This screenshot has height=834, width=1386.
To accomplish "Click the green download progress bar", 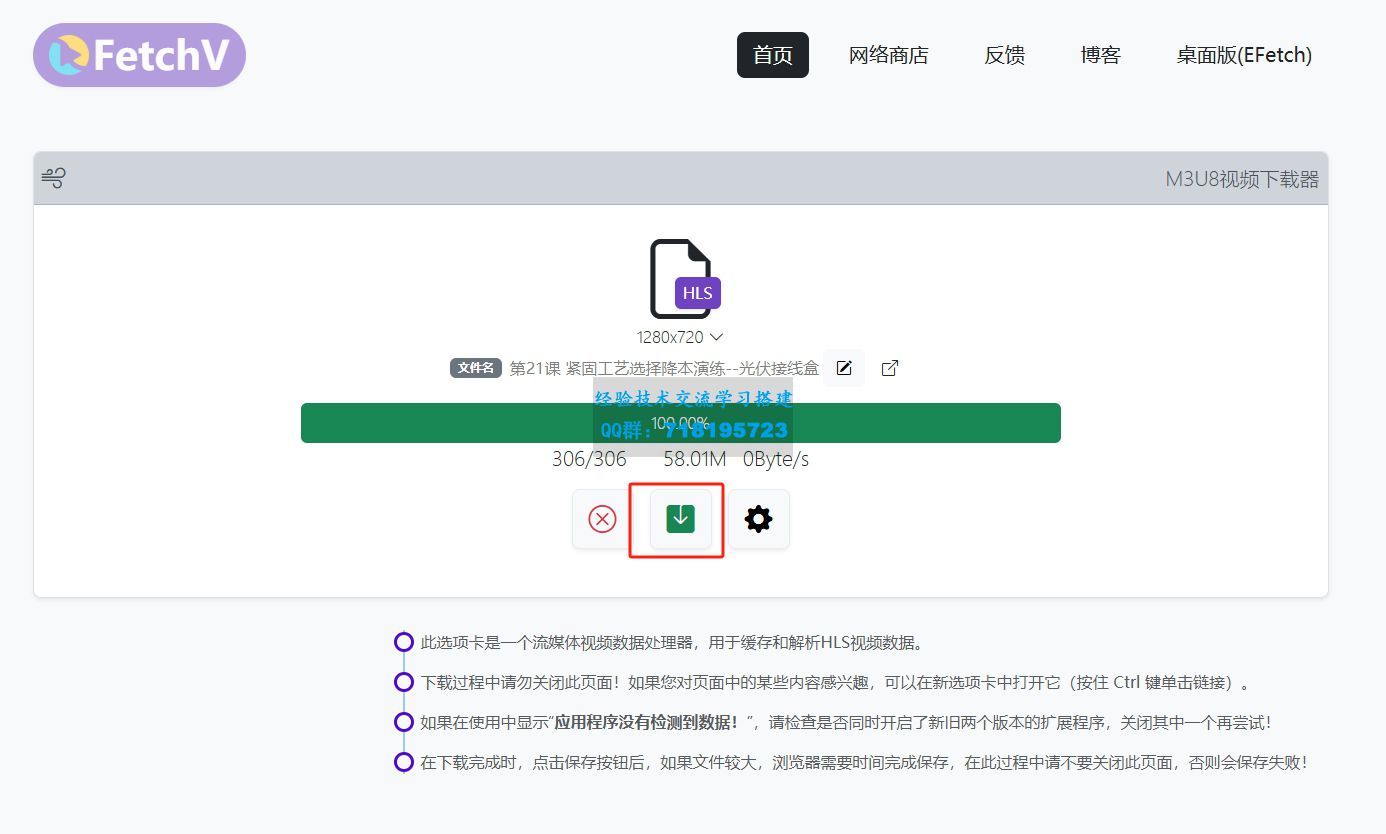I will (680, 423).
